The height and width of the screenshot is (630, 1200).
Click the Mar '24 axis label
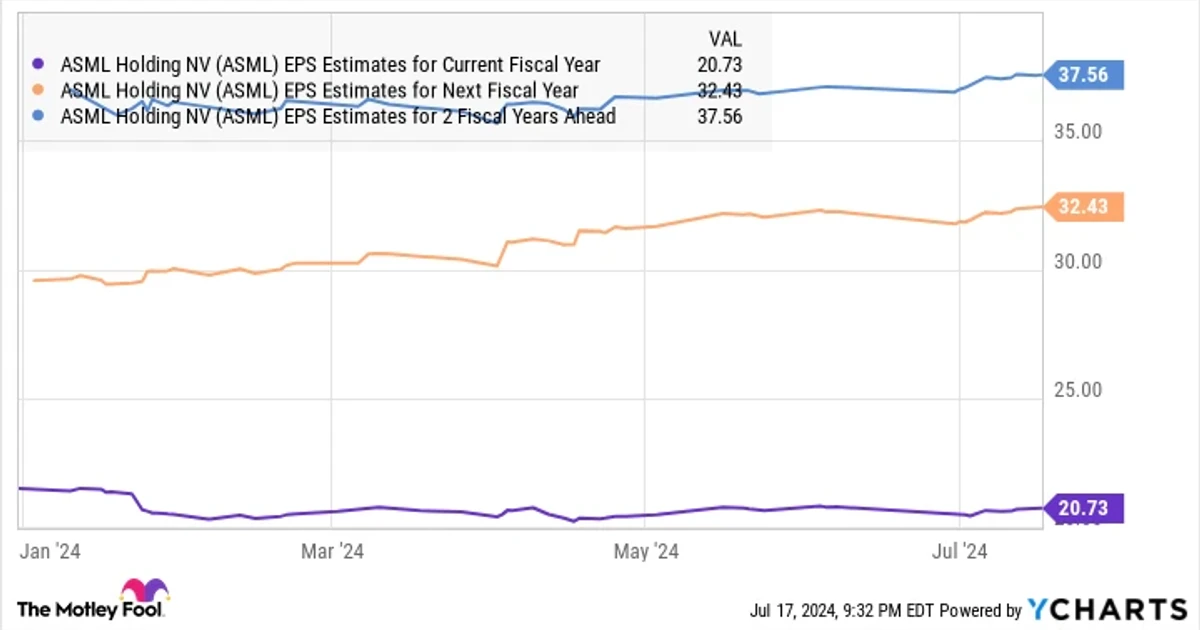[334, 550]
